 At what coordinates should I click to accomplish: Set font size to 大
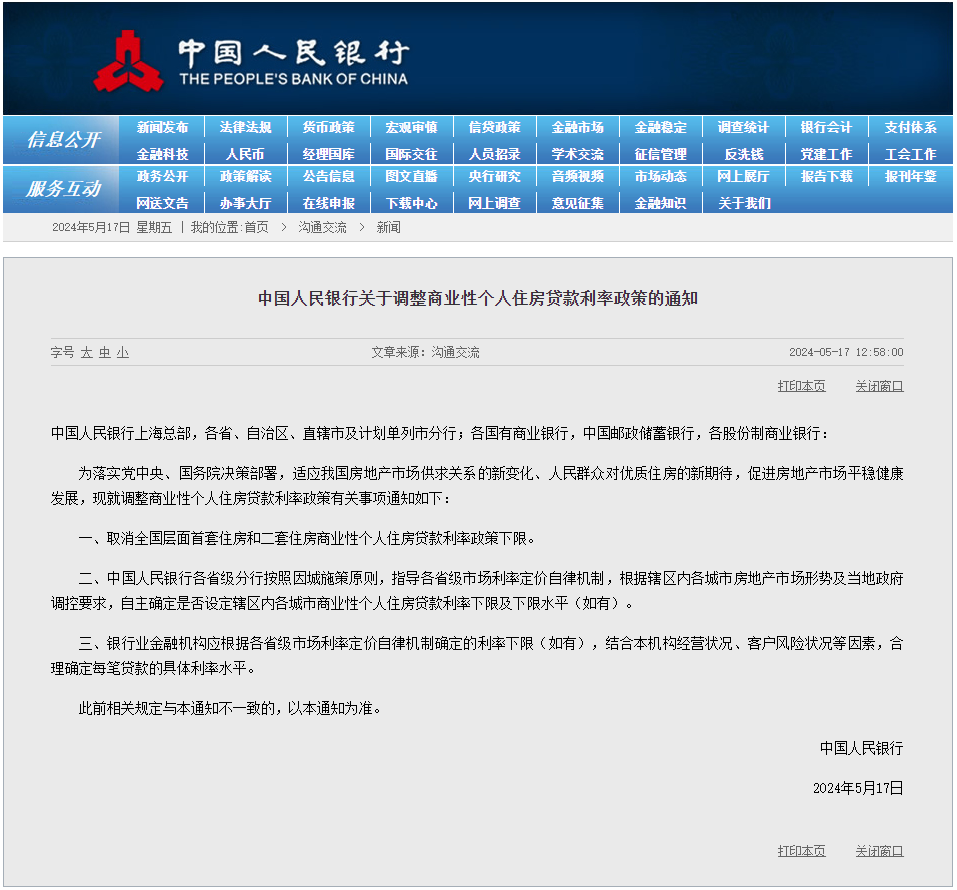tap(87, 352)
